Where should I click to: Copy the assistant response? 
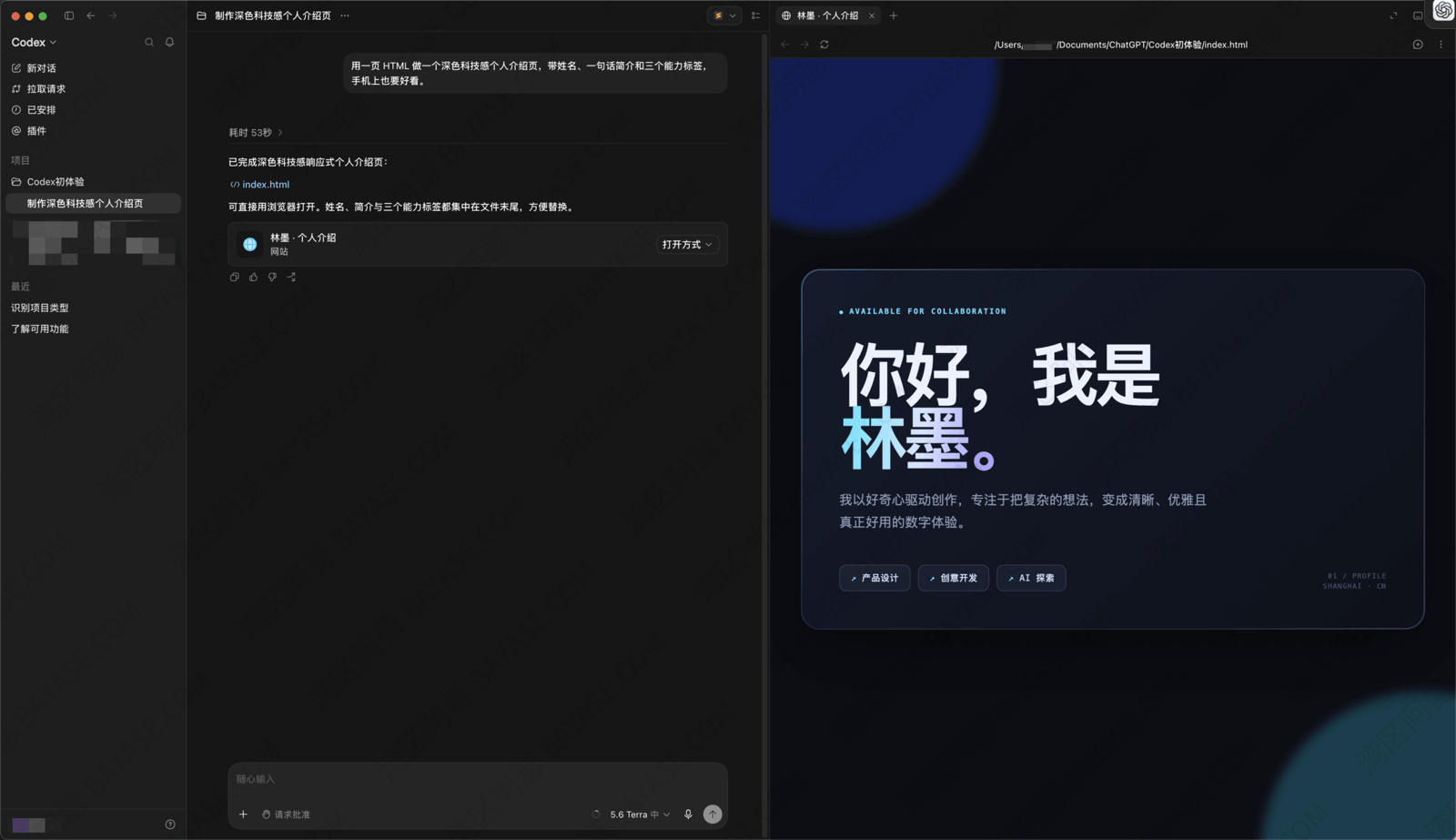click(x=235, y=277)
